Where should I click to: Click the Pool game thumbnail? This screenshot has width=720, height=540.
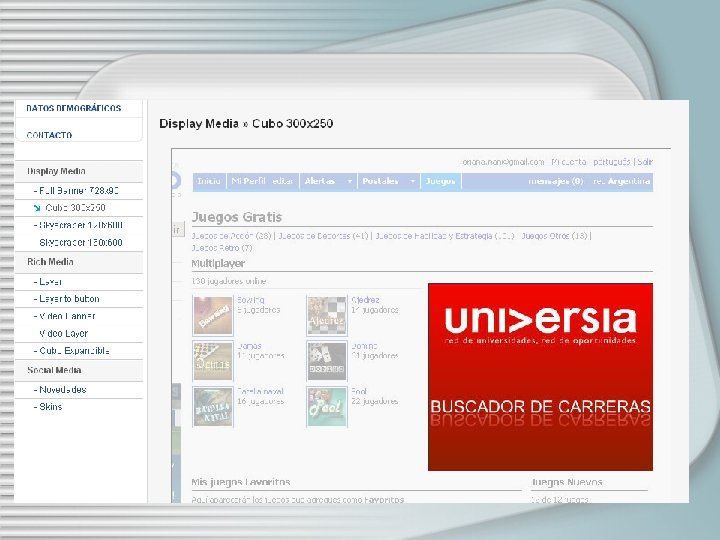click(327, 407)
